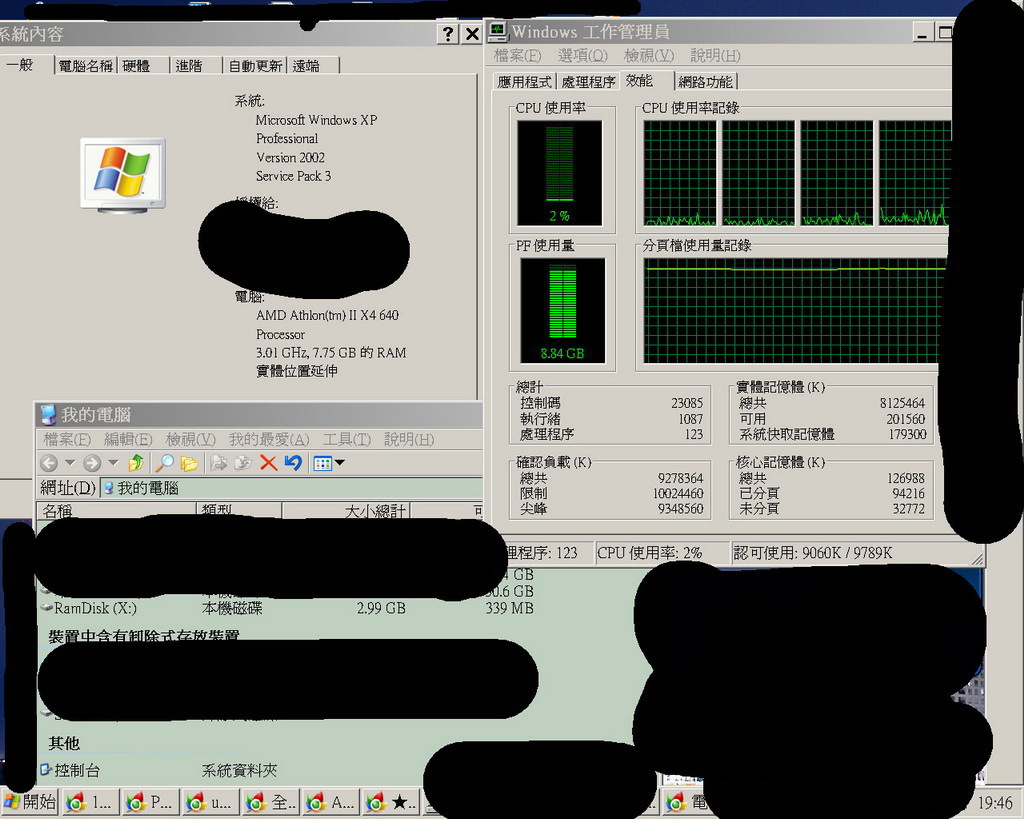
Task: Expand the Views dropdown arrow
Action: 340,463
